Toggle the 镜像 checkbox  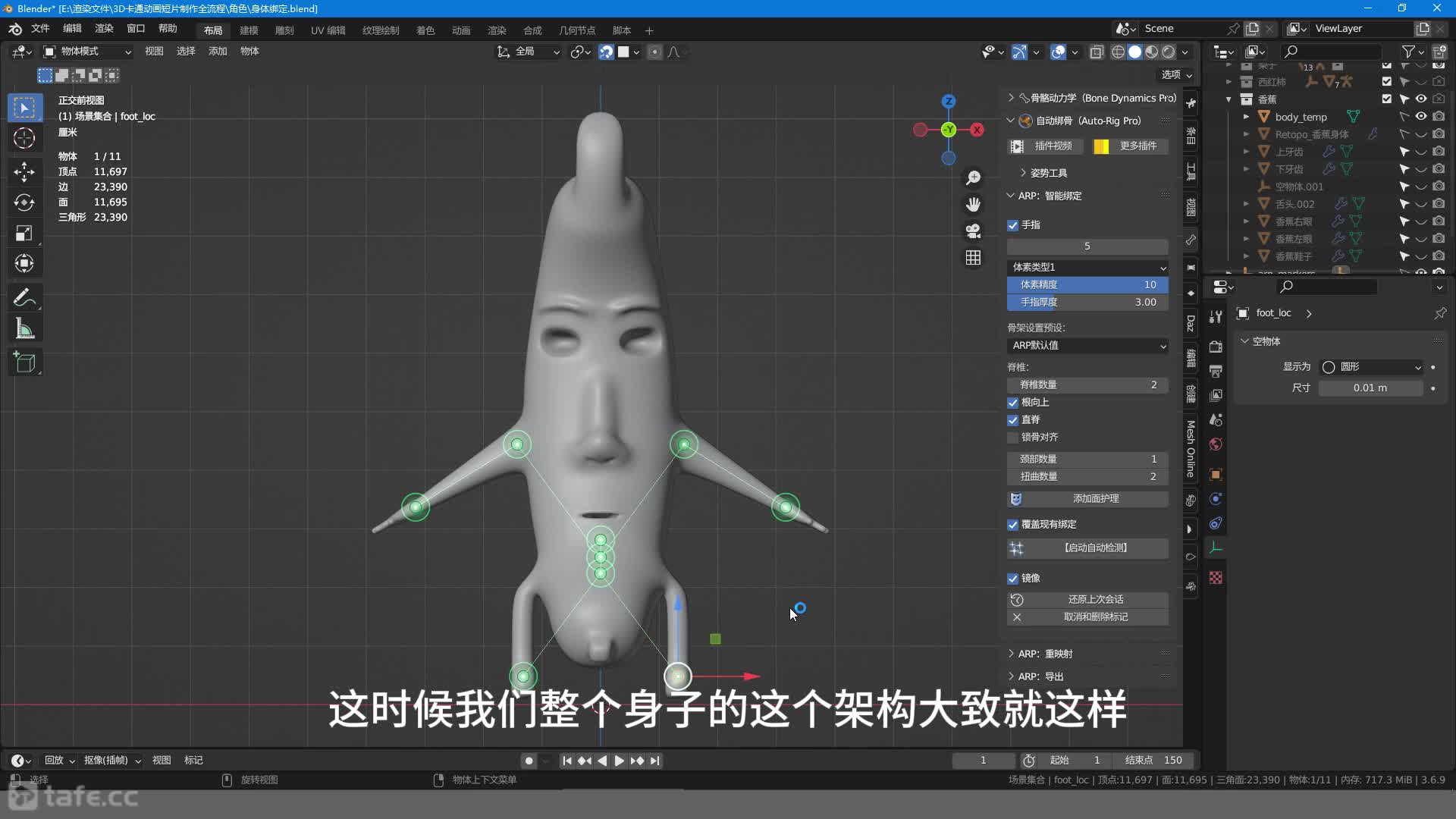[x=1012, y=579]
